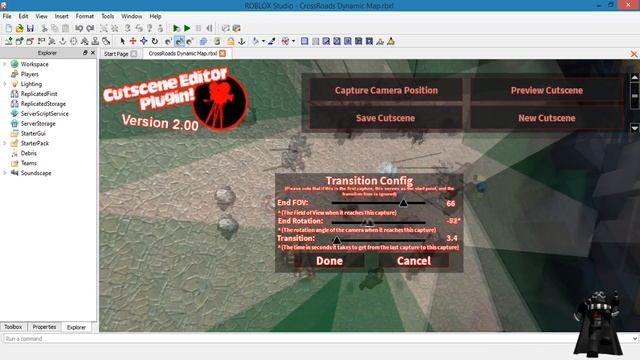Click the Redo arrow icon
Screen dimensions: 640x360
(x=90, y=28)
